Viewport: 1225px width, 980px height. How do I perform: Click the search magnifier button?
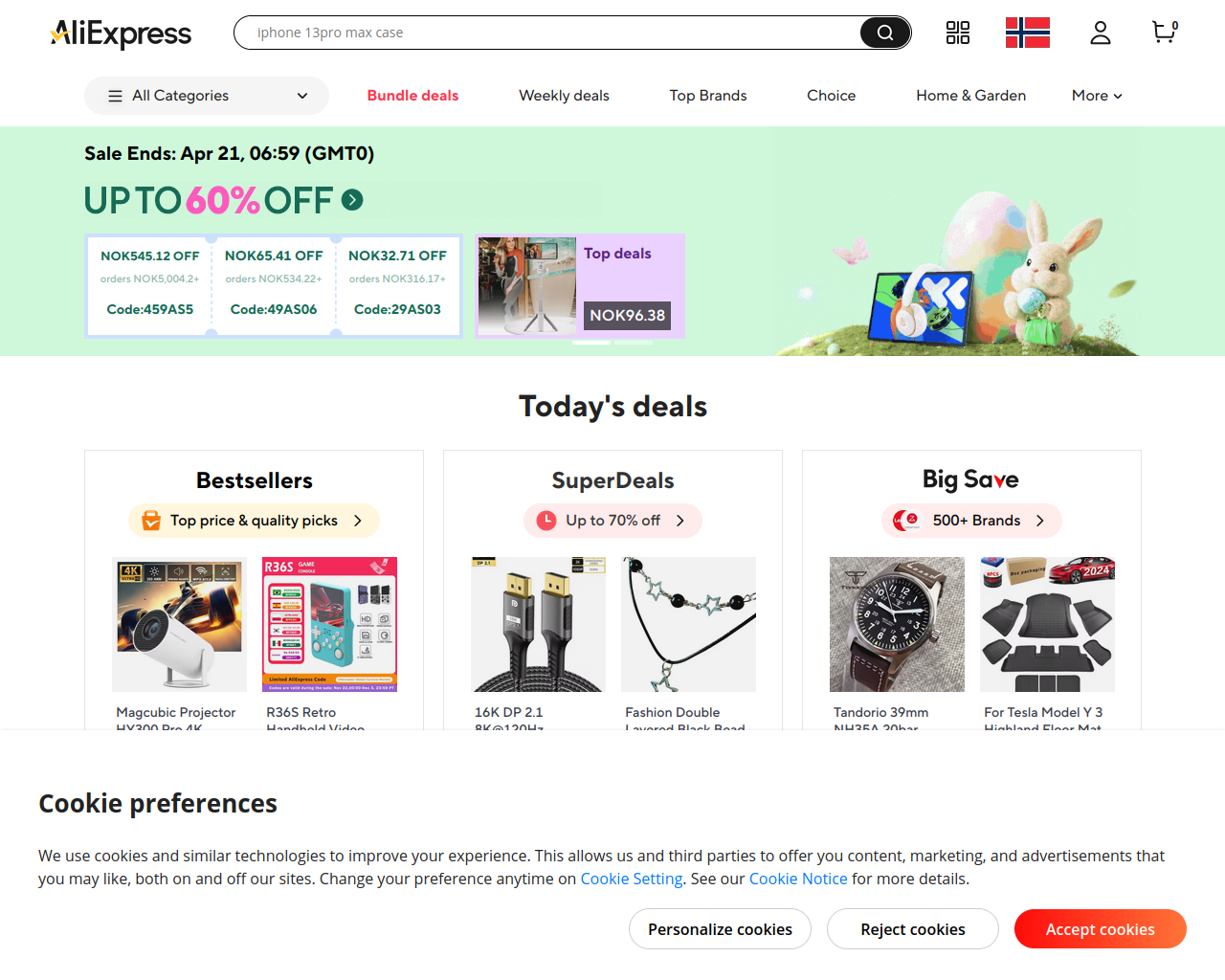[885, 33]
